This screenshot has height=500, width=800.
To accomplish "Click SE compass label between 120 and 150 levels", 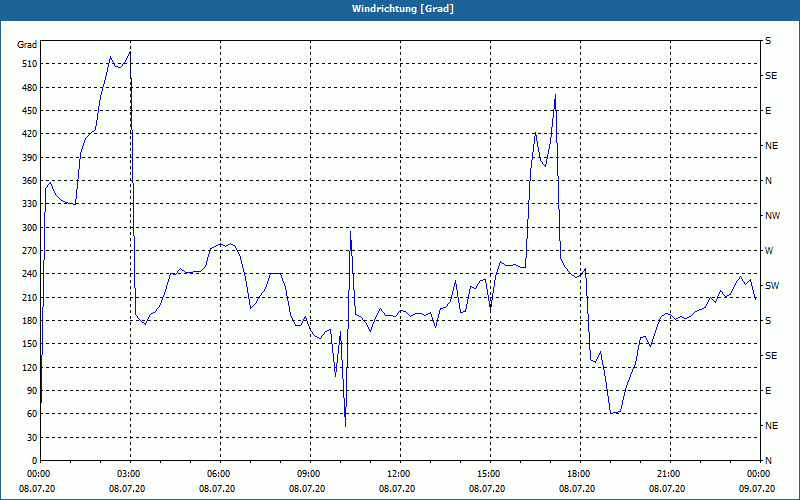I will 771,356.
